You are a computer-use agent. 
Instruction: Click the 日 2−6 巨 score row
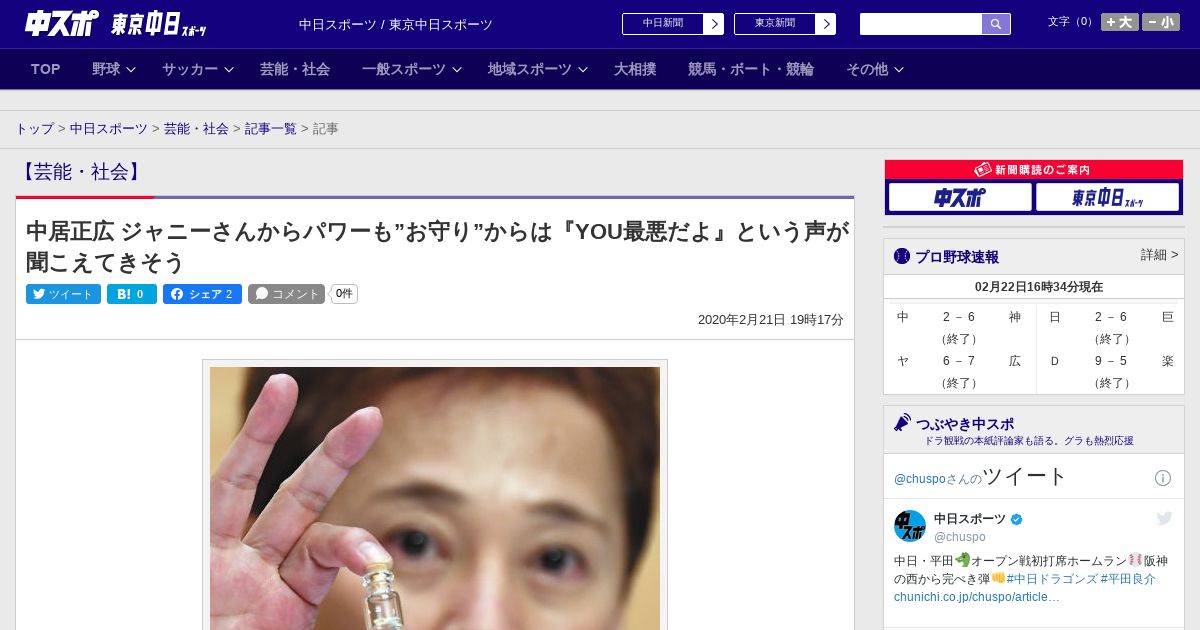(1111, 317)
